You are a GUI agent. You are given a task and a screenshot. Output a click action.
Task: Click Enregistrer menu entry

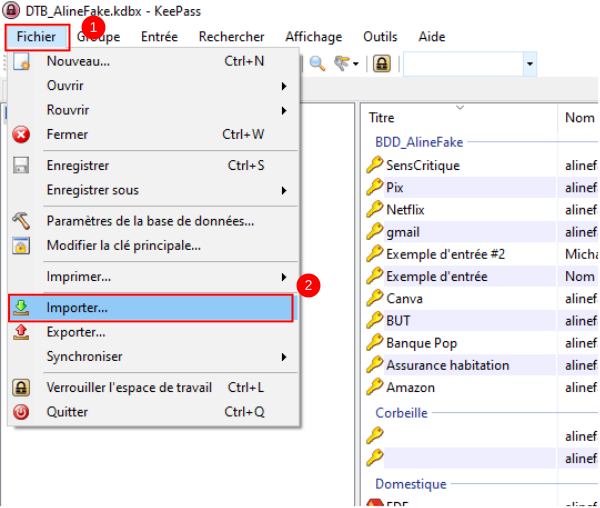(x=153, y=166)
